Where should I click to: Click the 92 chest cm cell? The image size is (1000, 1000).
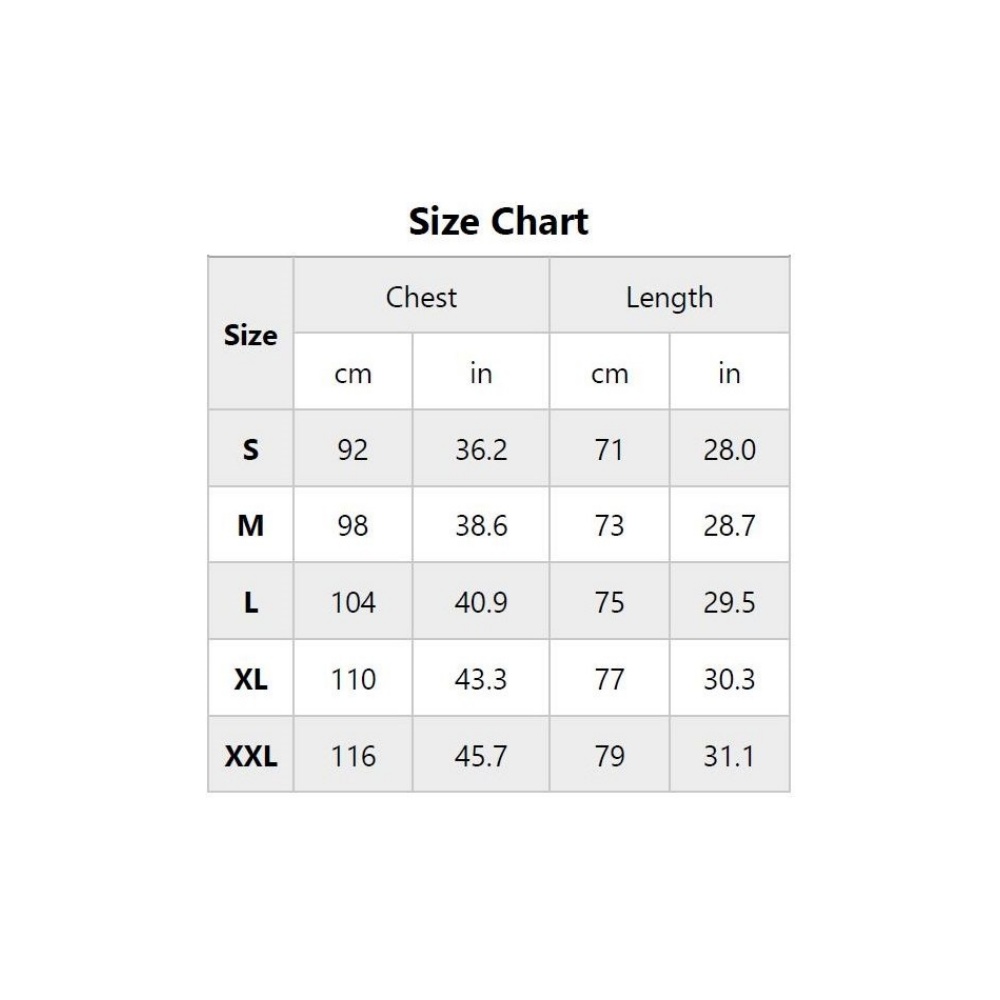tap(353, 450)
